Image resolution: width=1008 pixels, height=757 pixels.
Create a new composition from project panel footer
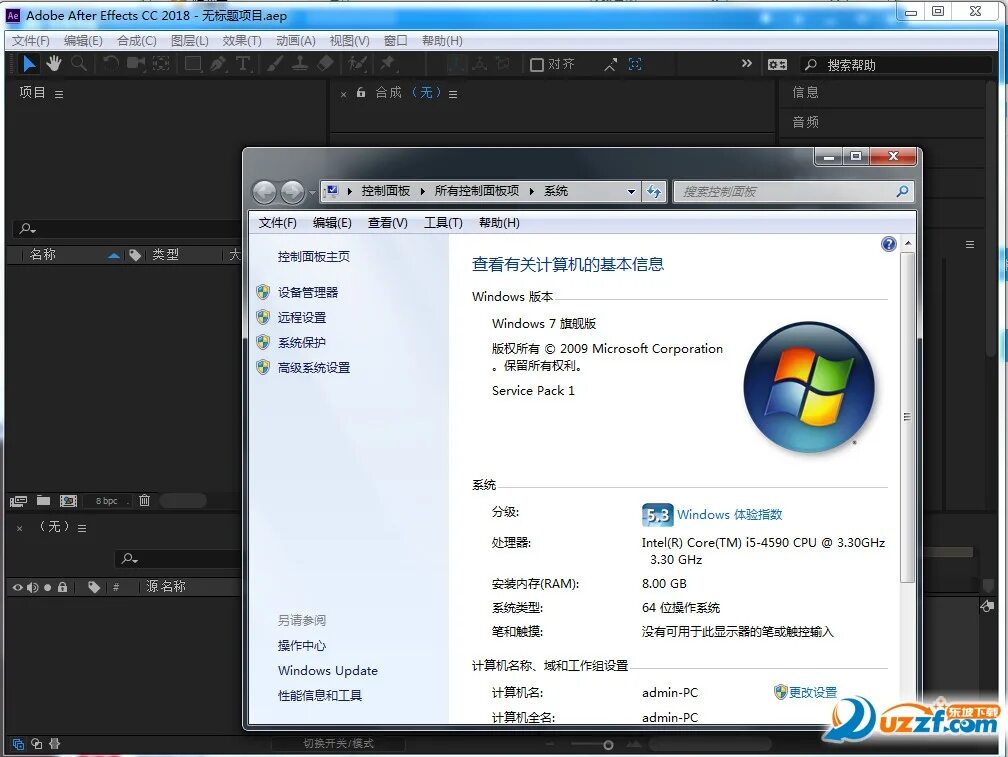point(68,501)
